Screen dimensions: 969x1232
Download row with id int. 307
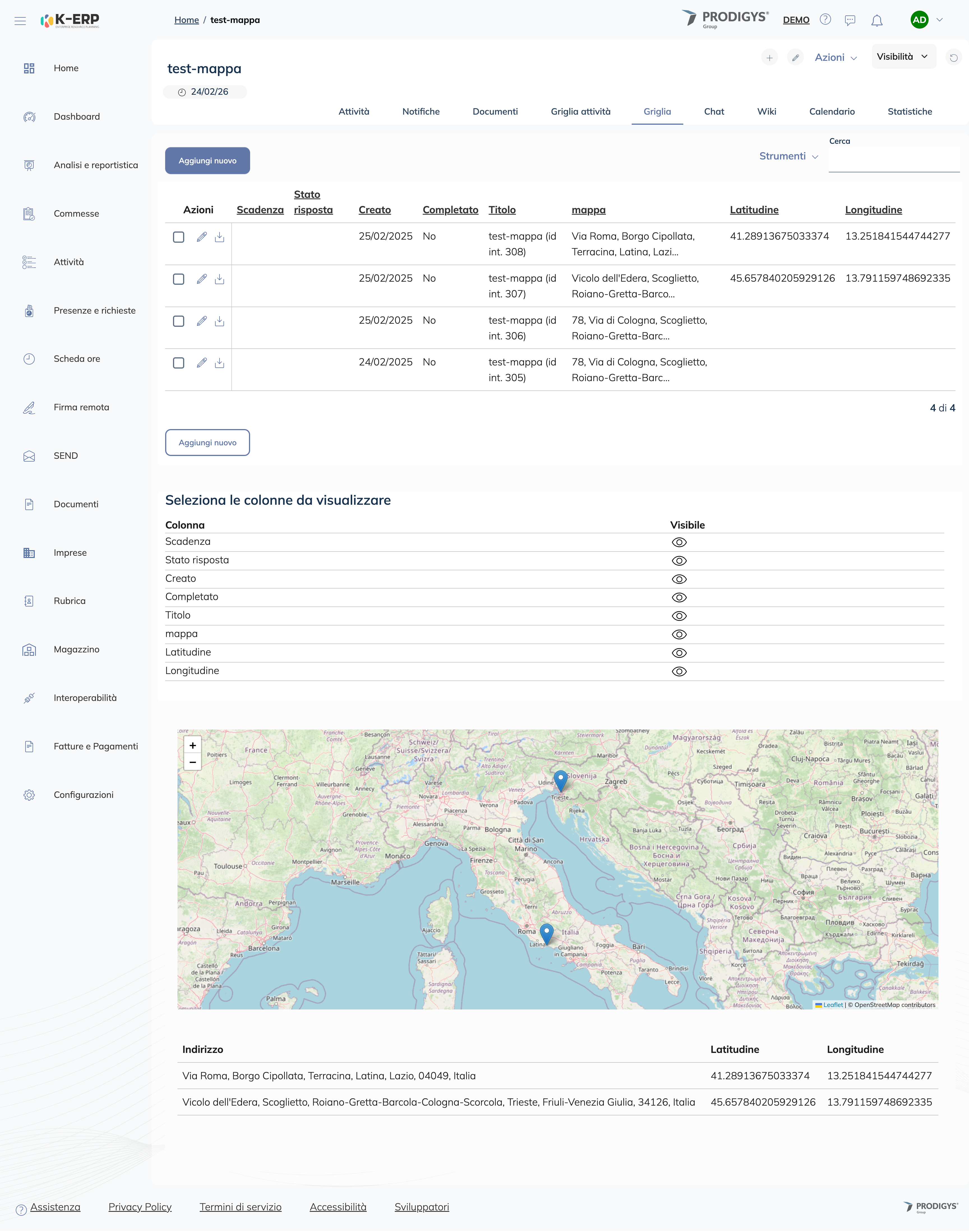pos(220,279)
